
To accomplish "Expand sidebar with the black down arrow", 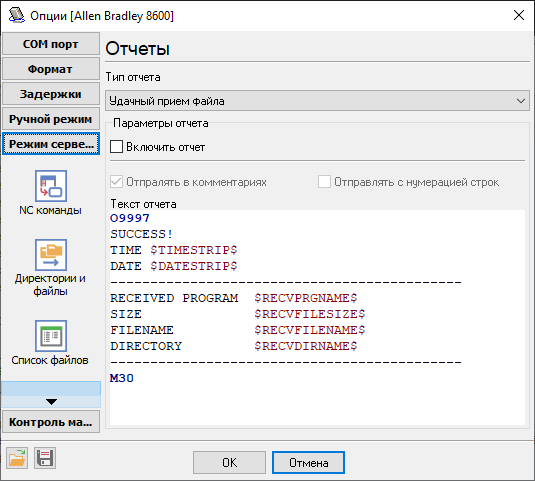I will (51, 402).
